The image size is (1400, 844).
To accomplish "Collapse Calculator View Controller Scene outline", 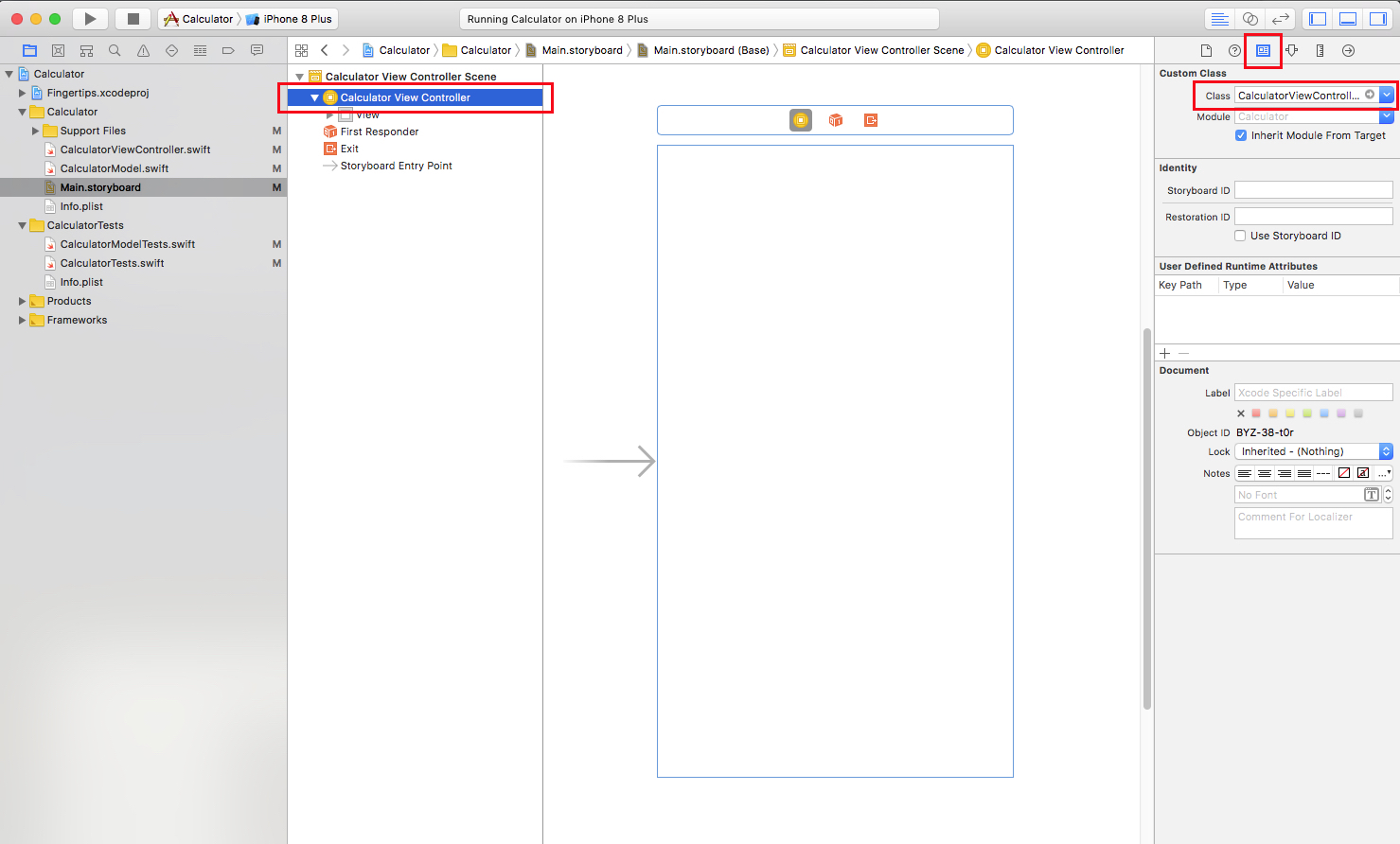I will click(300, 77).
